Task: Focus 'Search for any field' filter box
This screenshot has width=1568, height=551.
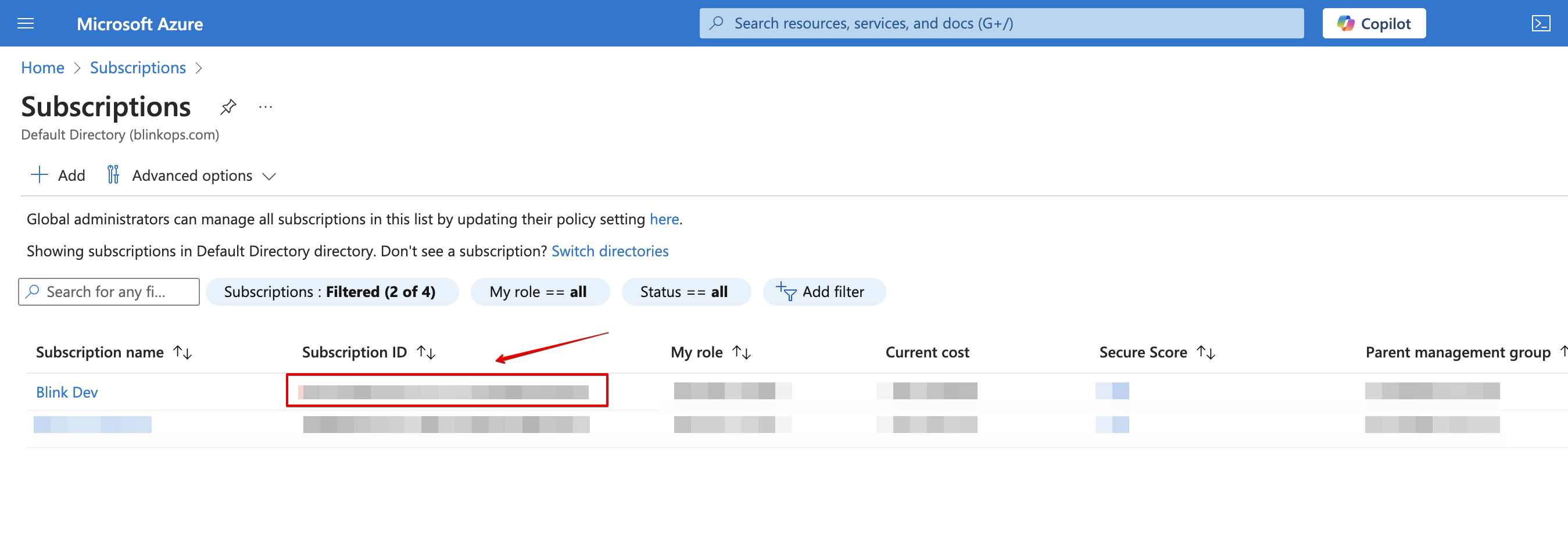Action: coord(109,292)
